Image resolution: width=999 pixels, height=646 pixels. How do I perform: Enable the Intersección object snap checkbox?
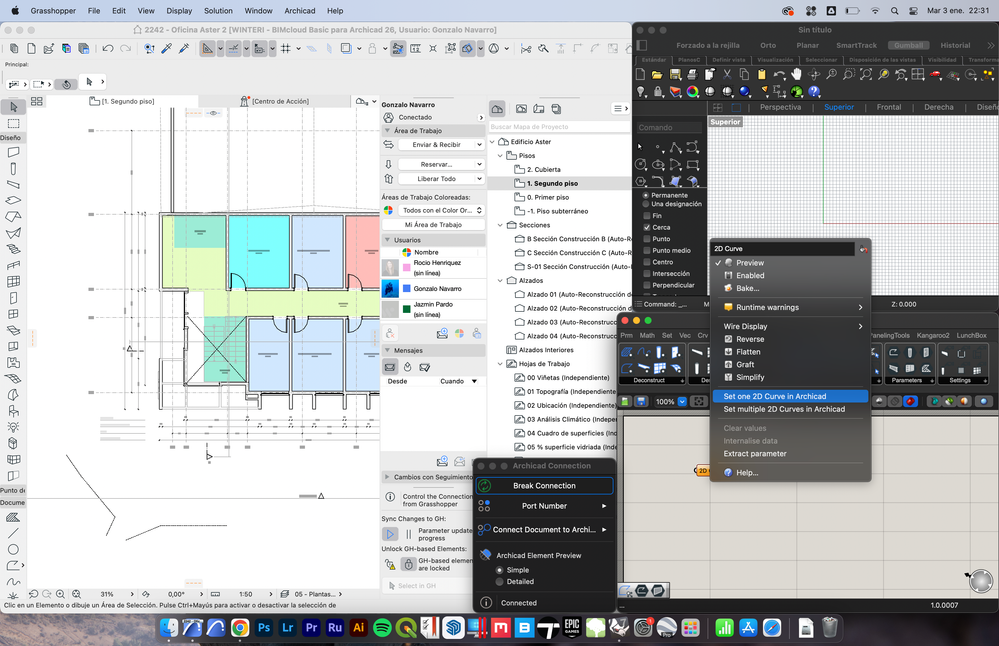point(647,273)
